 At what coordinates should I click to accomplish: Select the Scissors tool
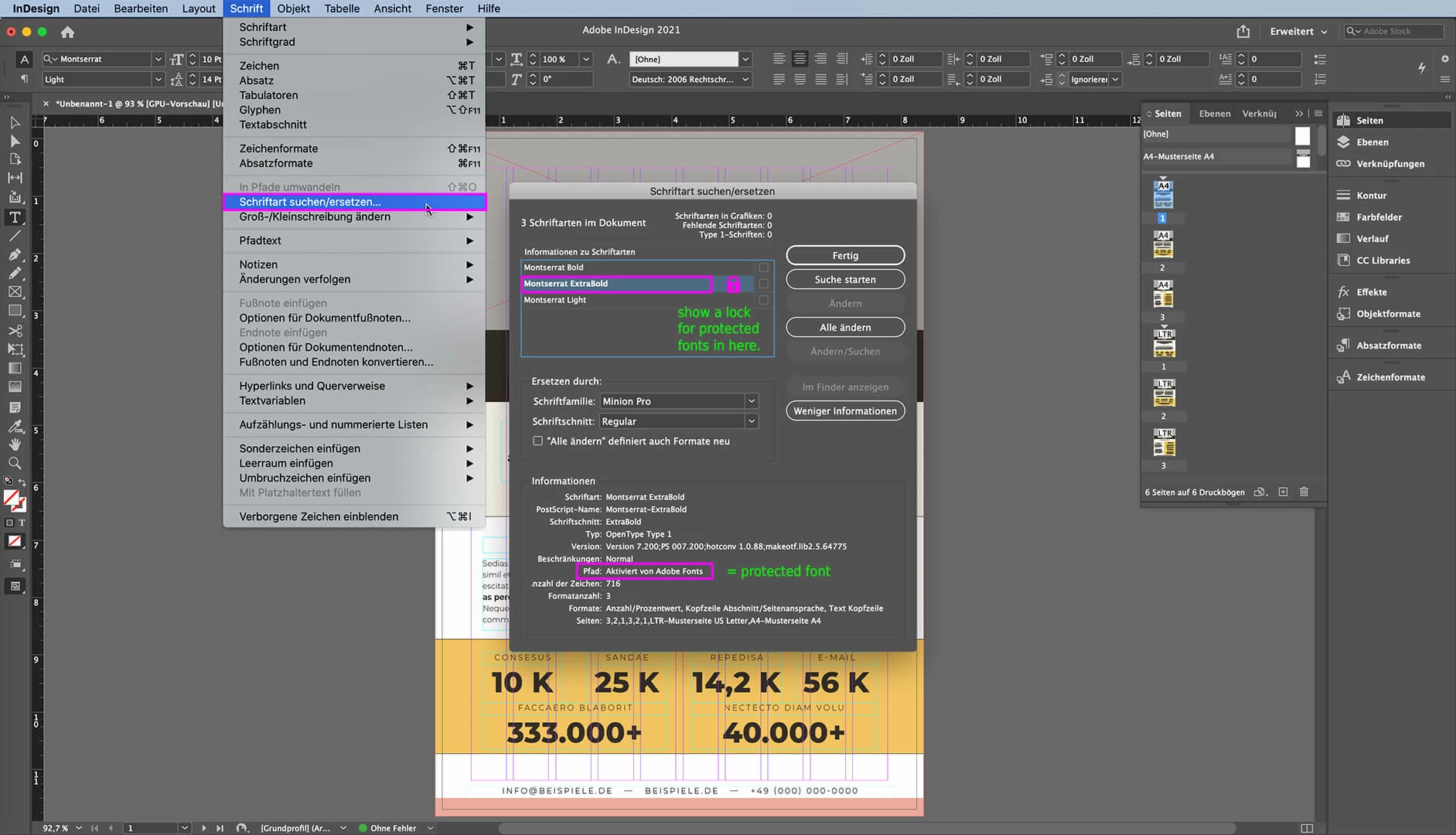(15, 330)
